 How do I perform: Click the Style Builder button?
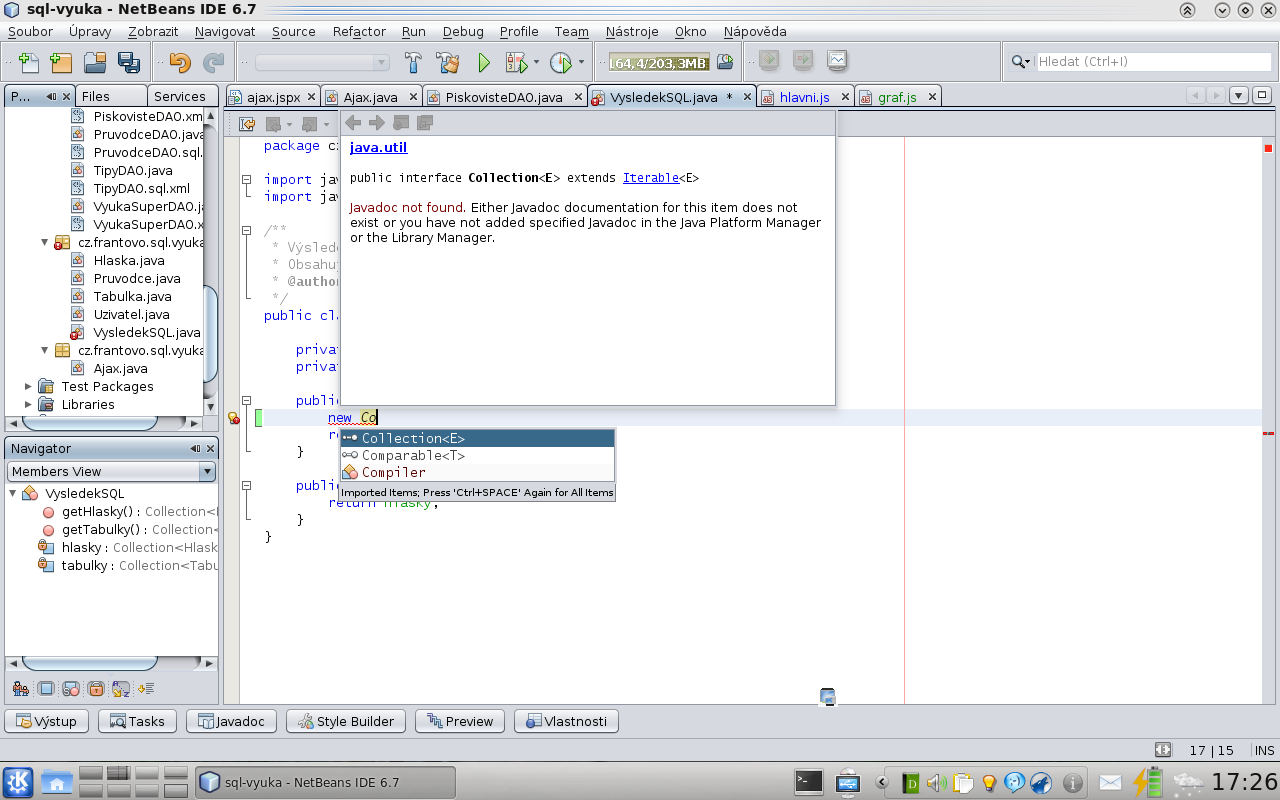(345, 721)
